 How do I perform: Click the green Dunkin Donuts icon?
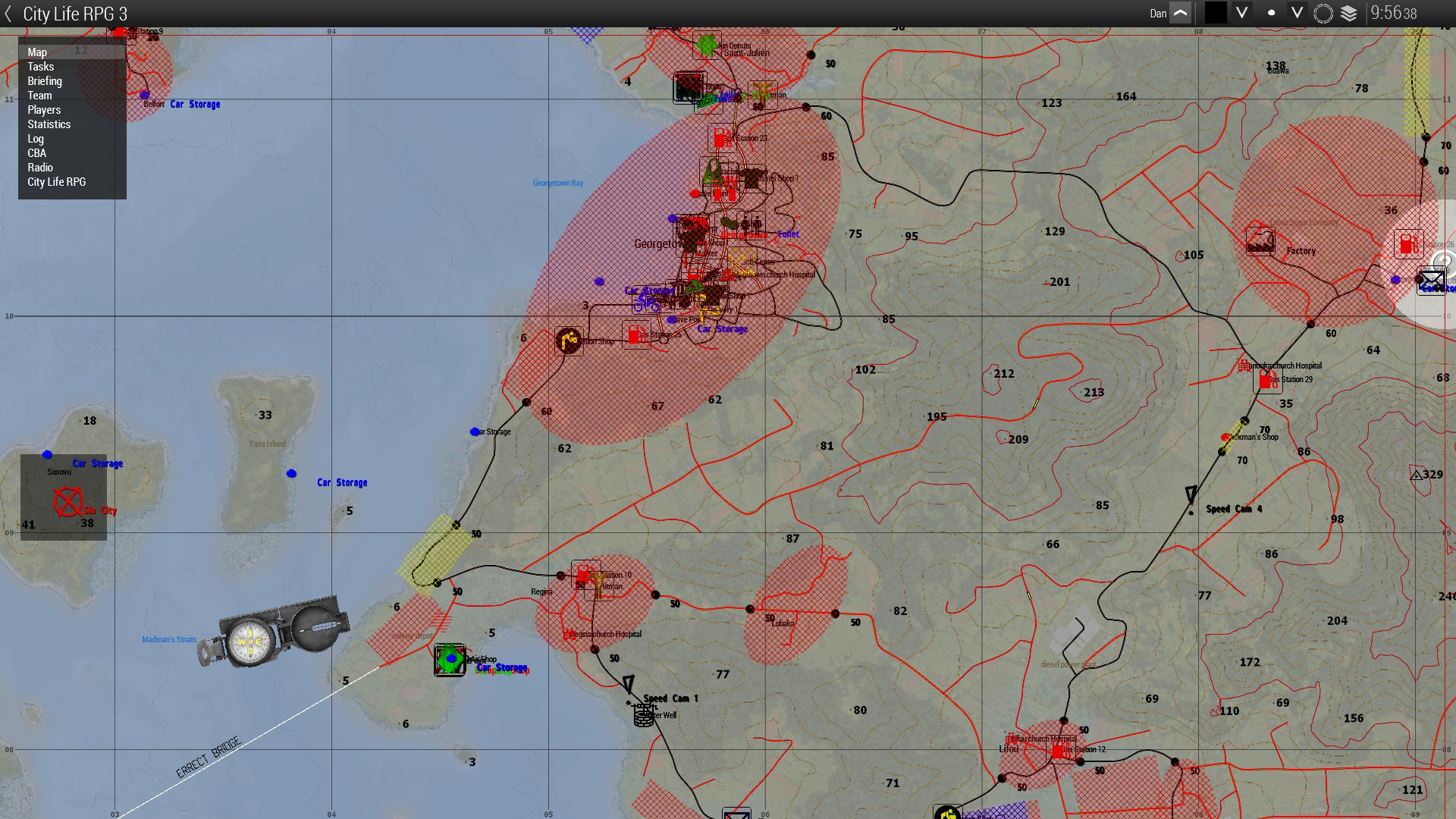pyautogui.click(x=706, y=45)
